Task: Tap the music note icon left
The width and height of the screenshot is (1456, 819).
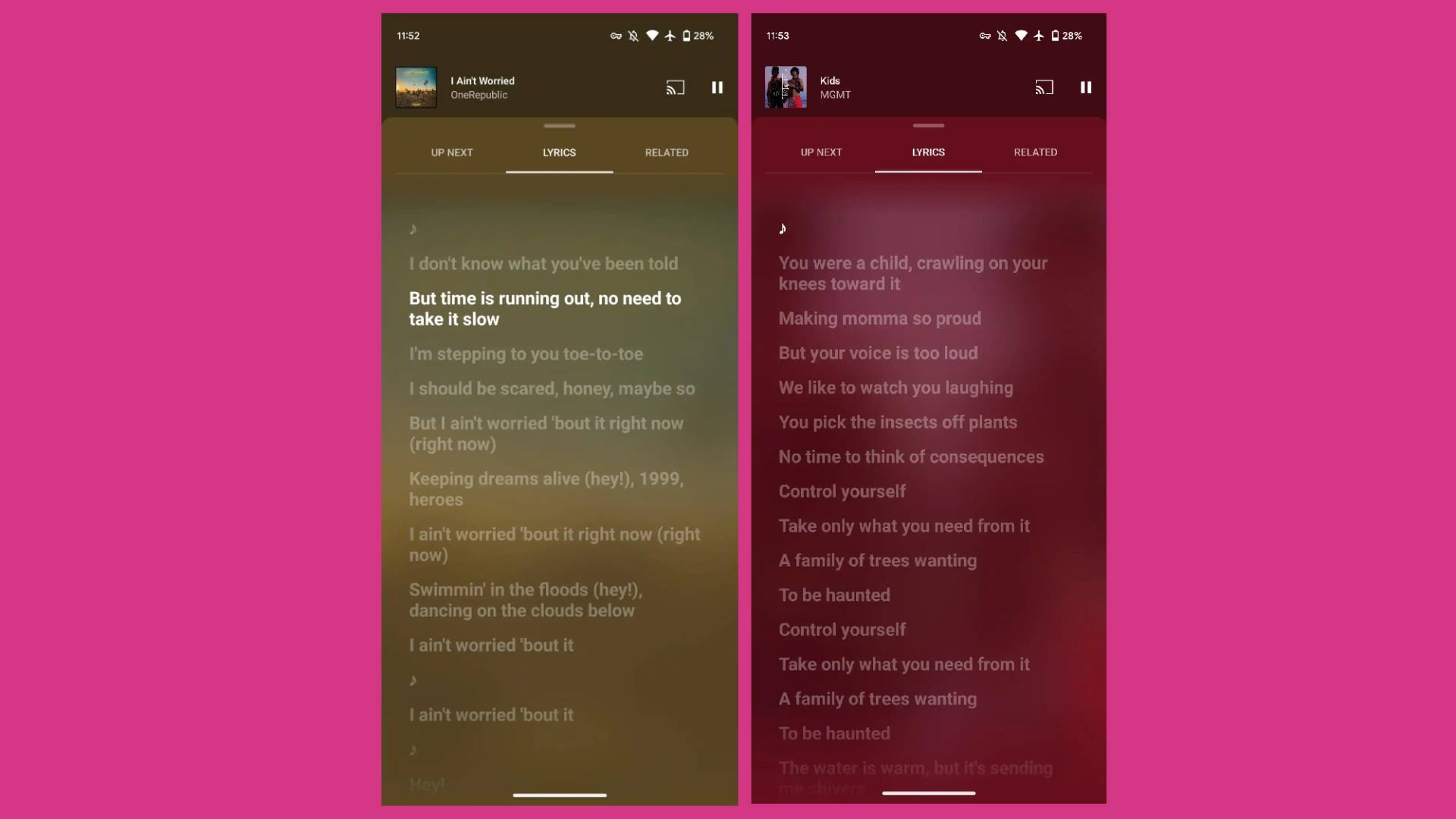Action: [414, 228]
